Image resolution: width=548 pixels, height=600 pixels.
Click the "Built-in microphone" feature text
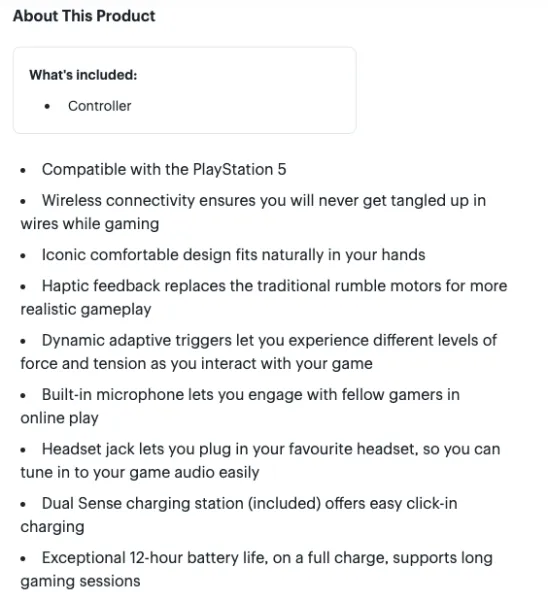pos(240,406)
